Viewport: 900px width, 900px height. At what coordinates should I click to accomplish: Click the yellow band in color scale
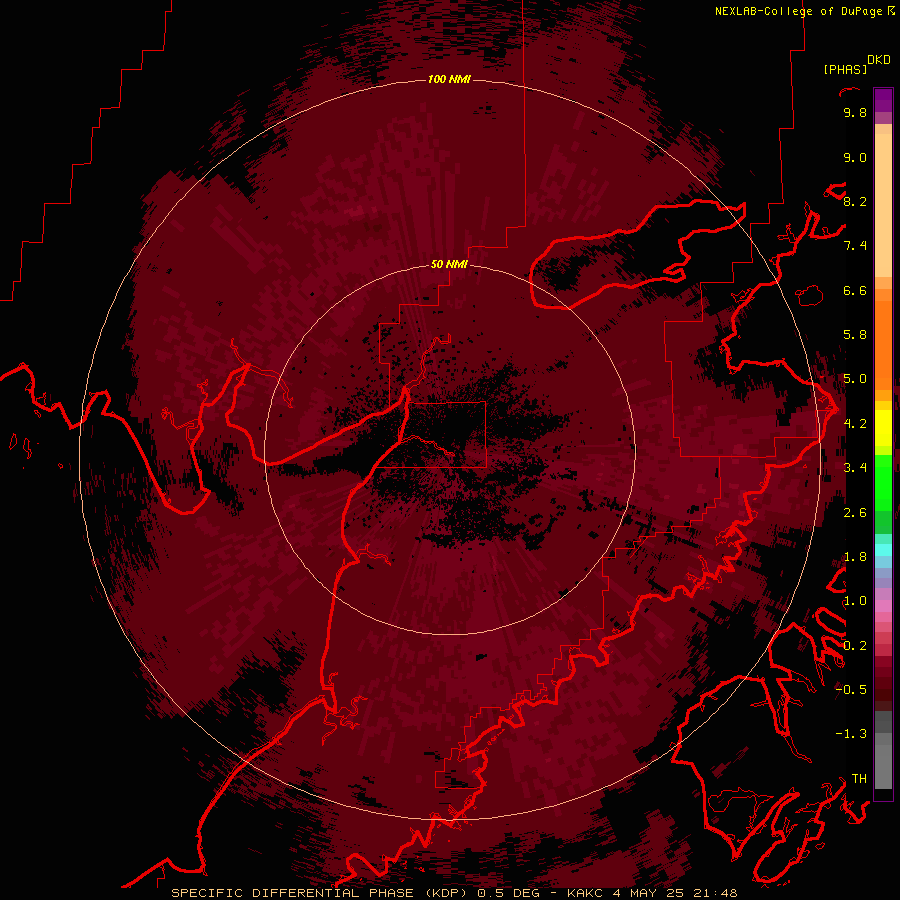[x=883, y=428]
